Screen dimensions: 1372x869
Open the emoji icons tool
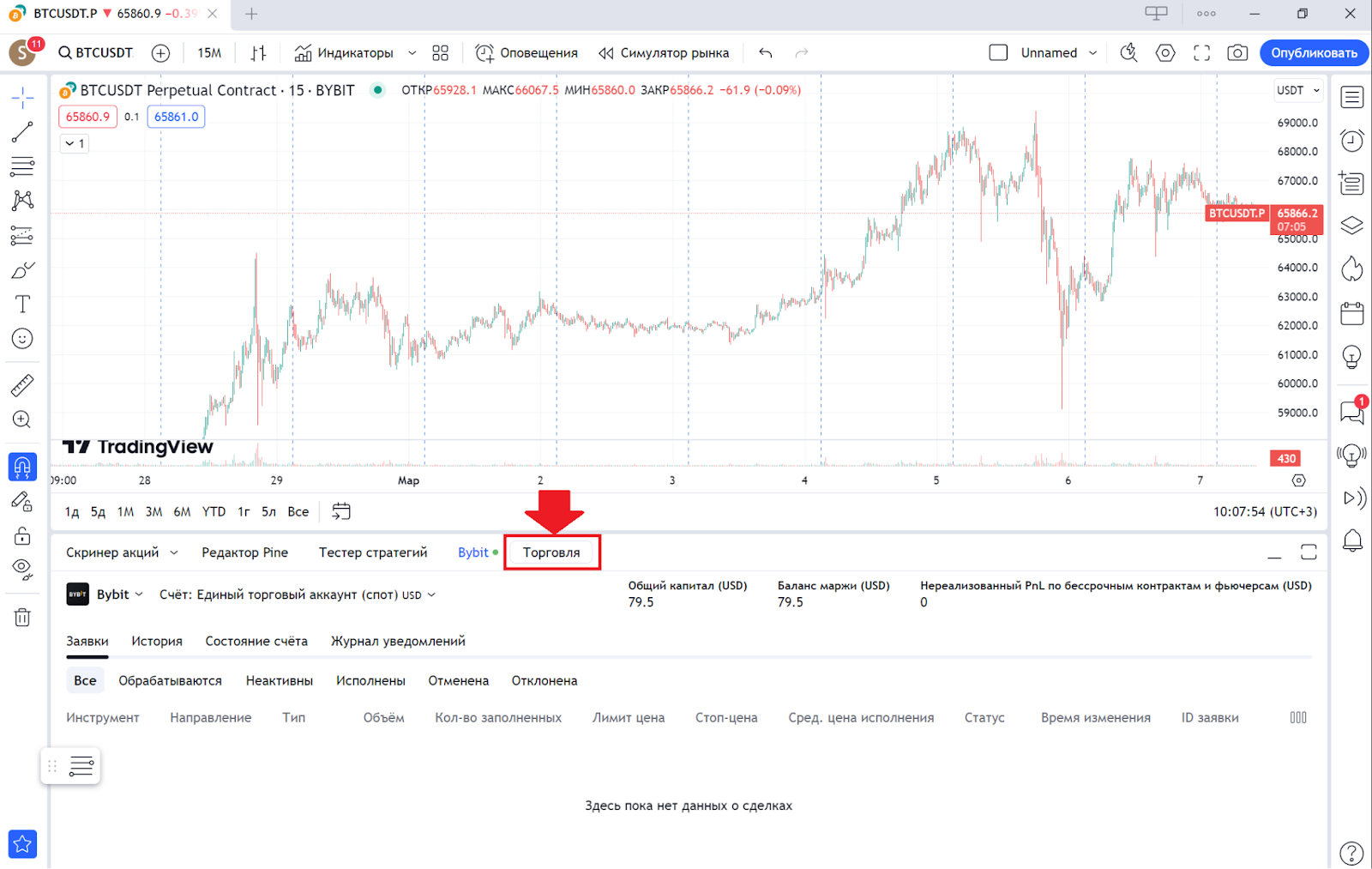pos(22,339)
